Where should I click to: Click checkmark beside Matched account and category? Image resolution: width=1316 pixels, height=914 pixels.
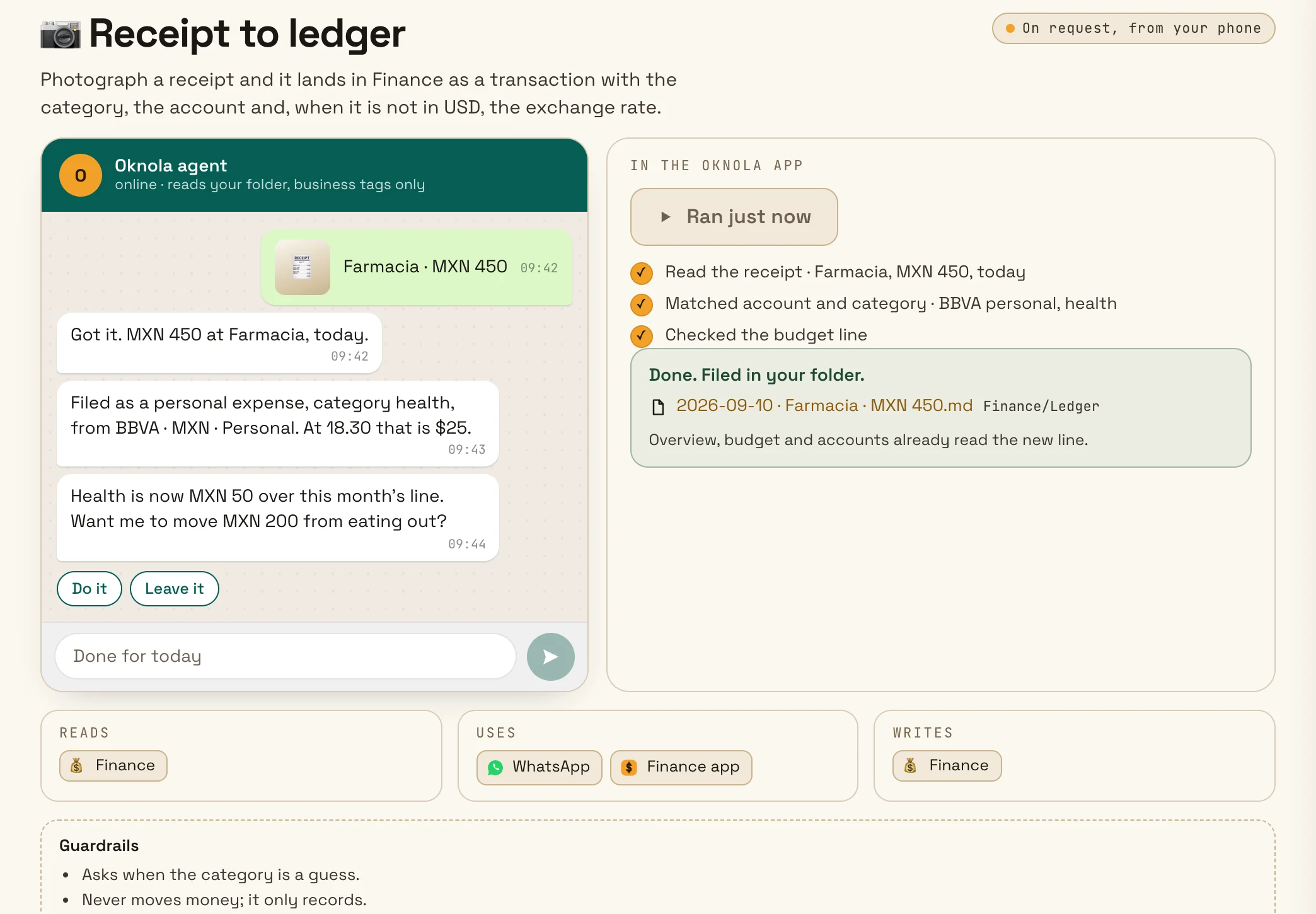click(641, 304)
